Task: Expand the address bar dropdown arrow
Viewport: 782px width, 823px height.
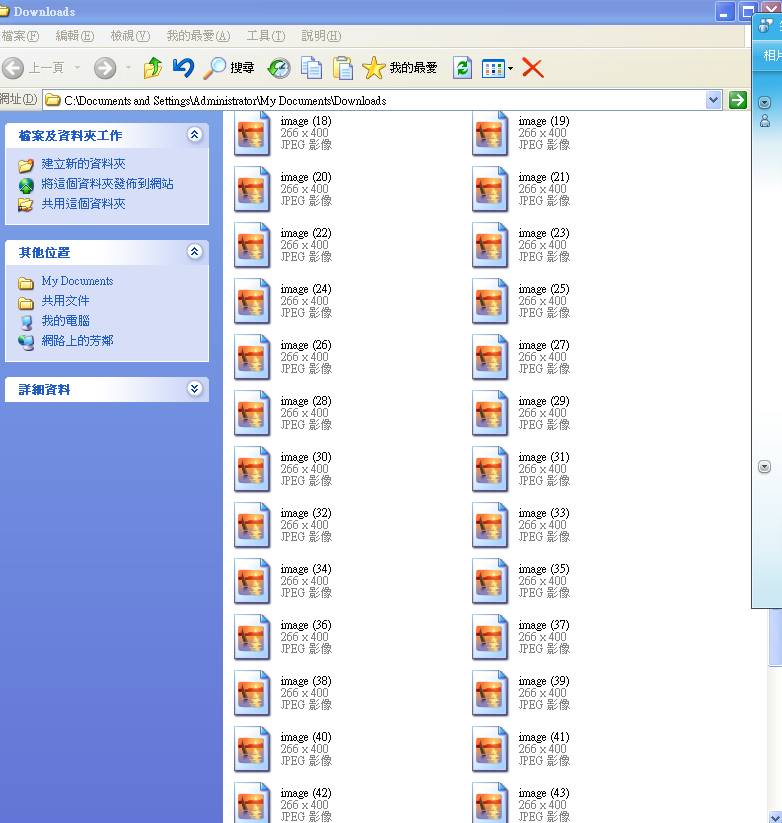Action: pyautogui.click(x=713, y=100)
